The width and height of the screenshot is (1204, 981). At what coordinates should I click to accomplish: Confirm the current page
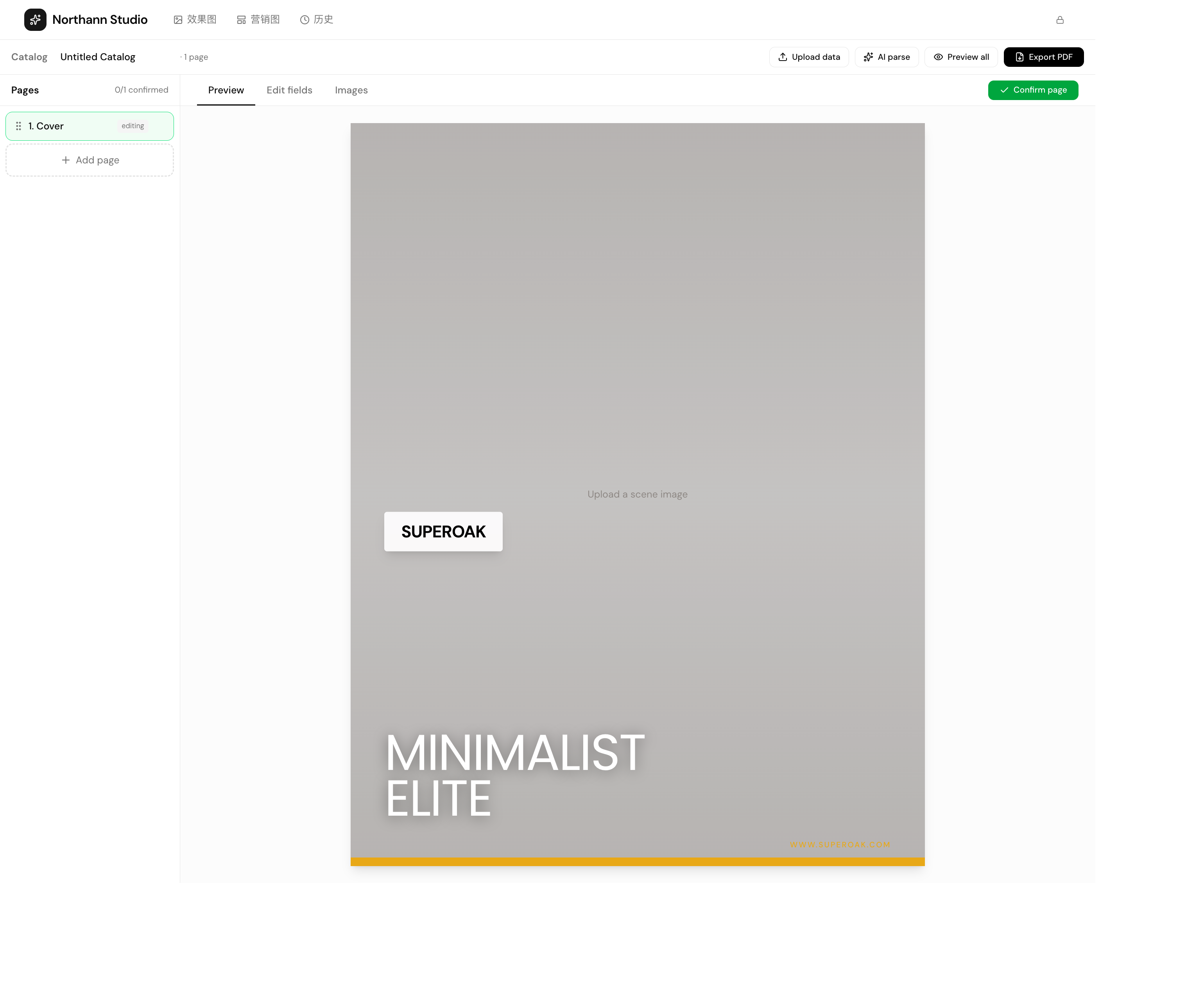pyautogui.click(x=1033, y=90)
